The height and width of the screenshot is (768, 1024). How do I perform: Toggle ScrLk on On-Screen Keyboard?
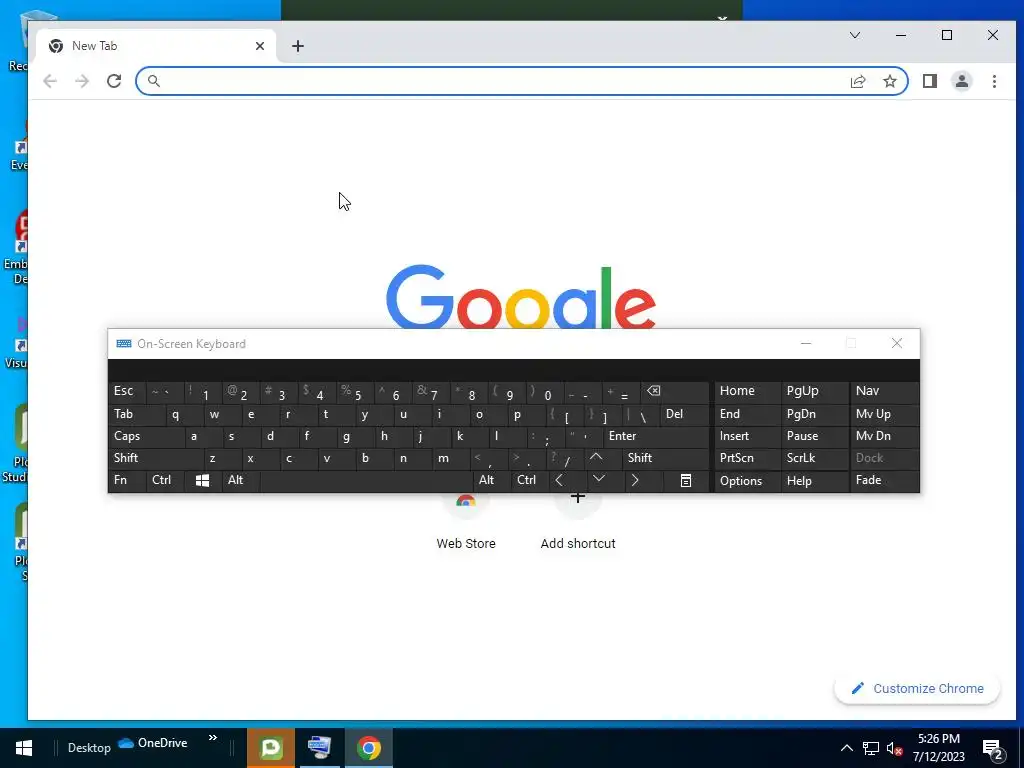(814, 458)
